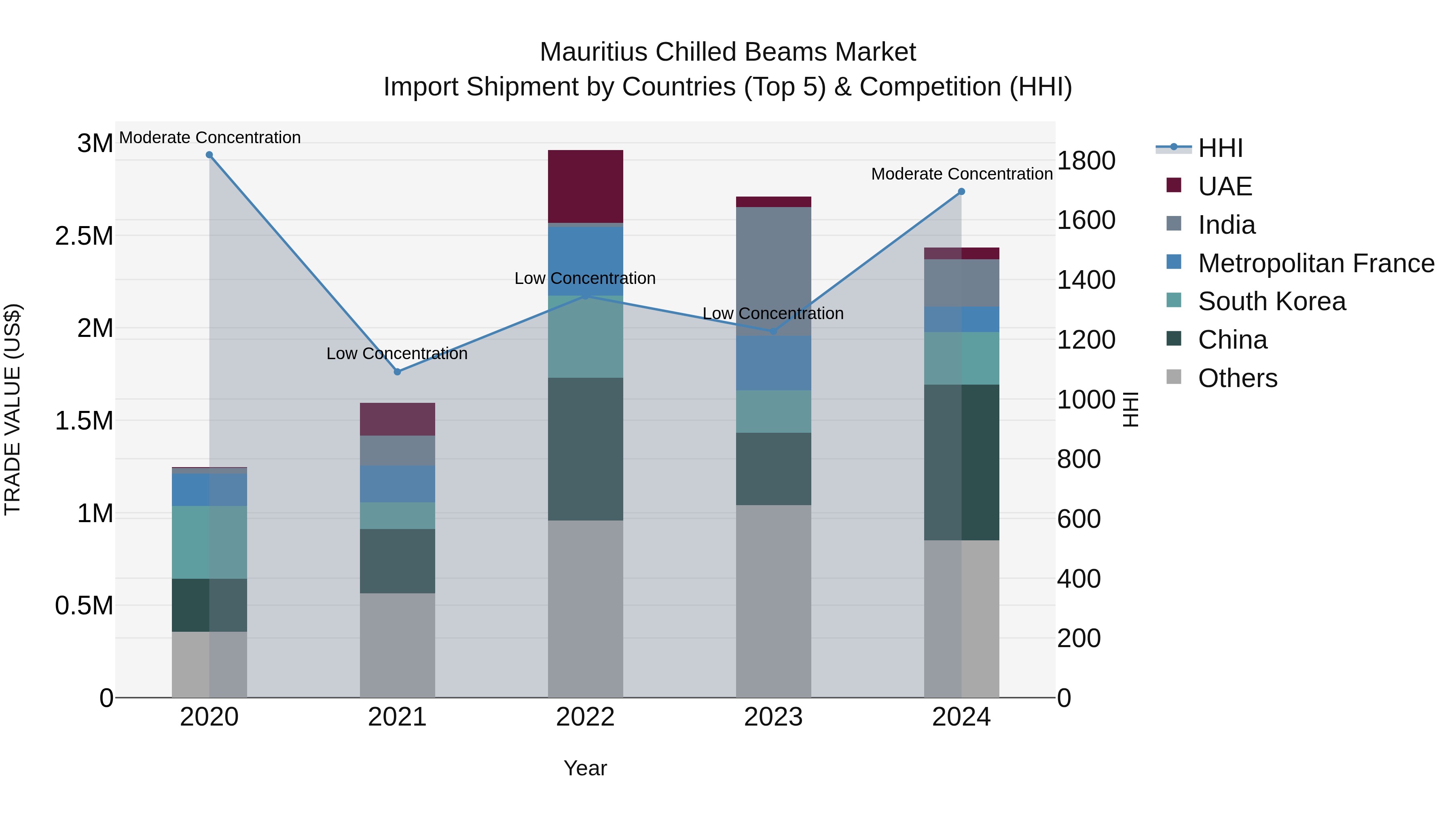Click the 'Low Concentration' label at 2023
The image size is (1456, 819).
pos(773,314)
